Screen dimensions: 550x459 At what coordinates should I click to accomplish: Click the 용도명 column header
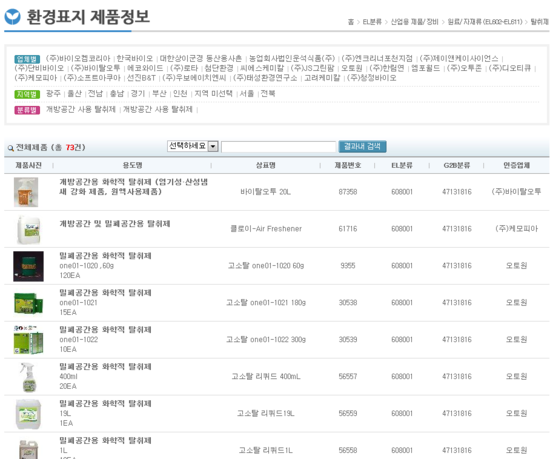[x=132, y=166]
